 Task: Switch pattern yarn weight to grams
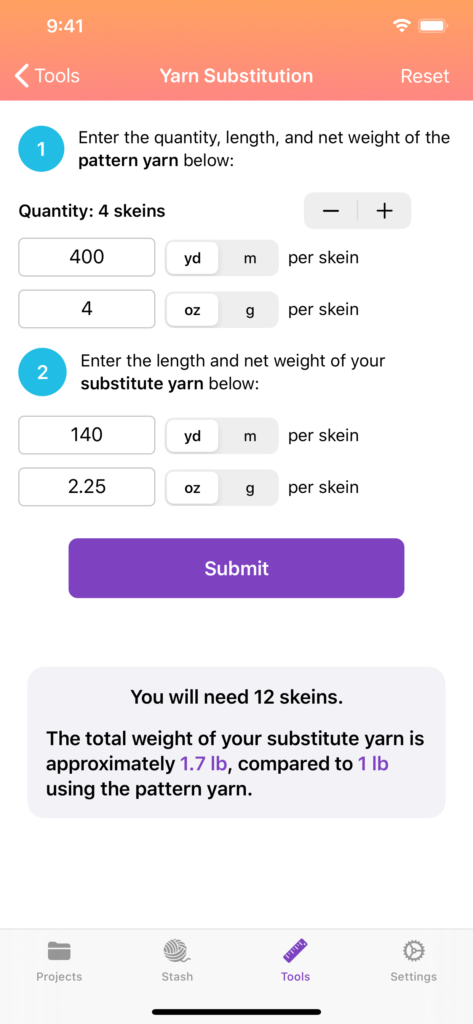click(250, 310)
